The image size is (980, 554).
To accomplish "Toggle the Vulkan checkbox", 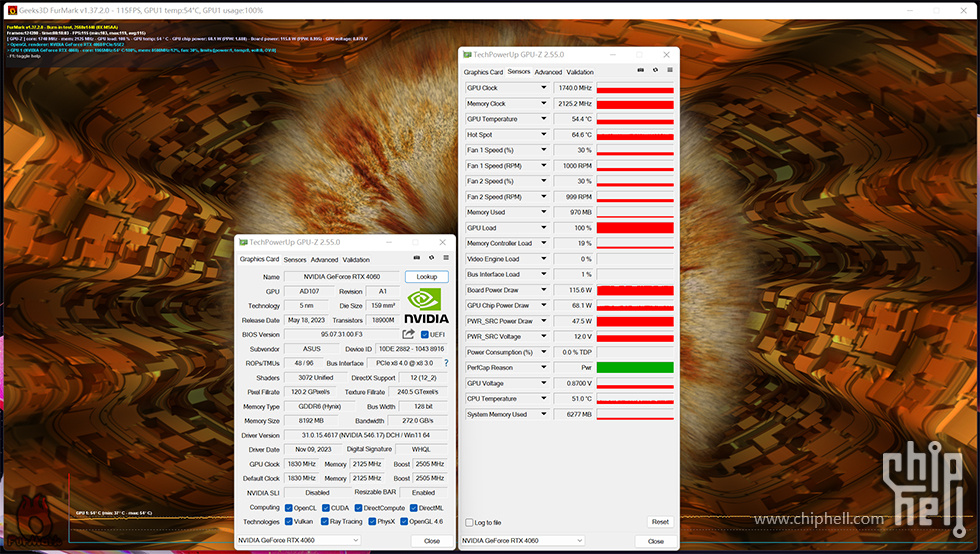I will point(289,521).
